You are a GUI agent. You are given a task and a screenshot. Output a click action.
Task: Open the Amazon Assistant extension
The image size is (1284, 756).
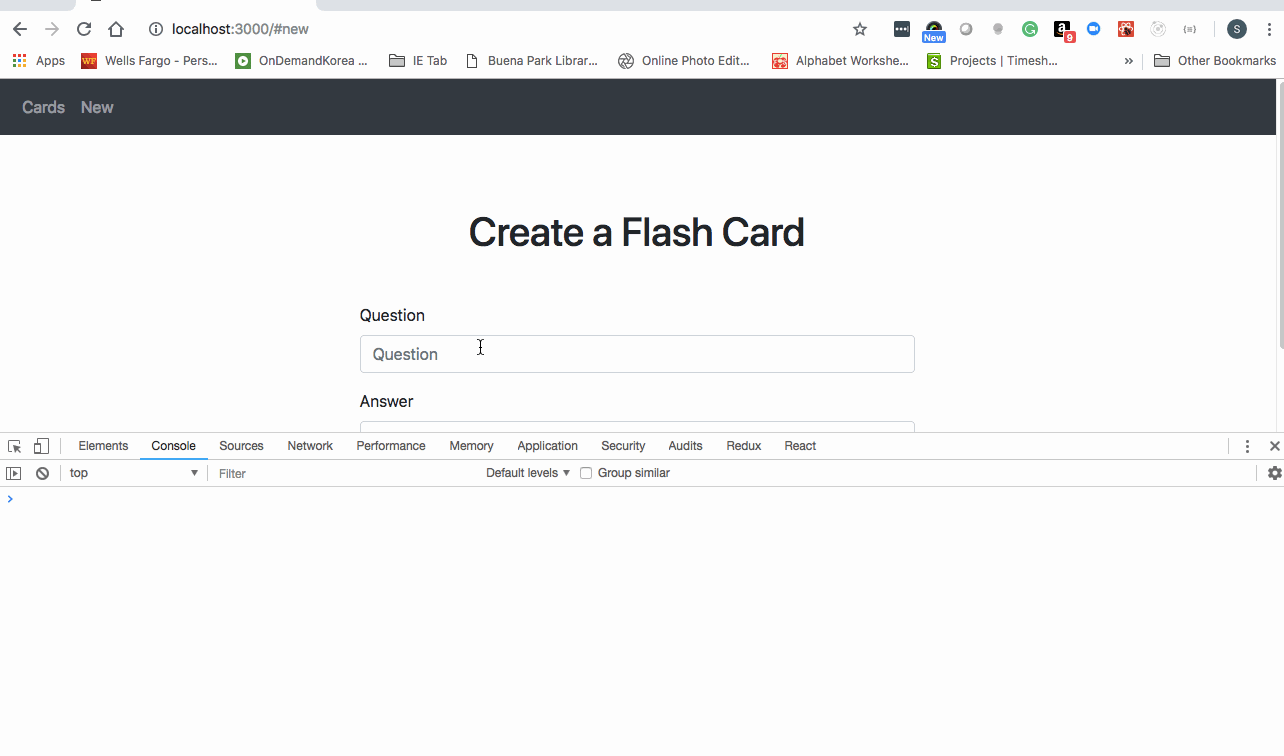(x=1061, y=29)
